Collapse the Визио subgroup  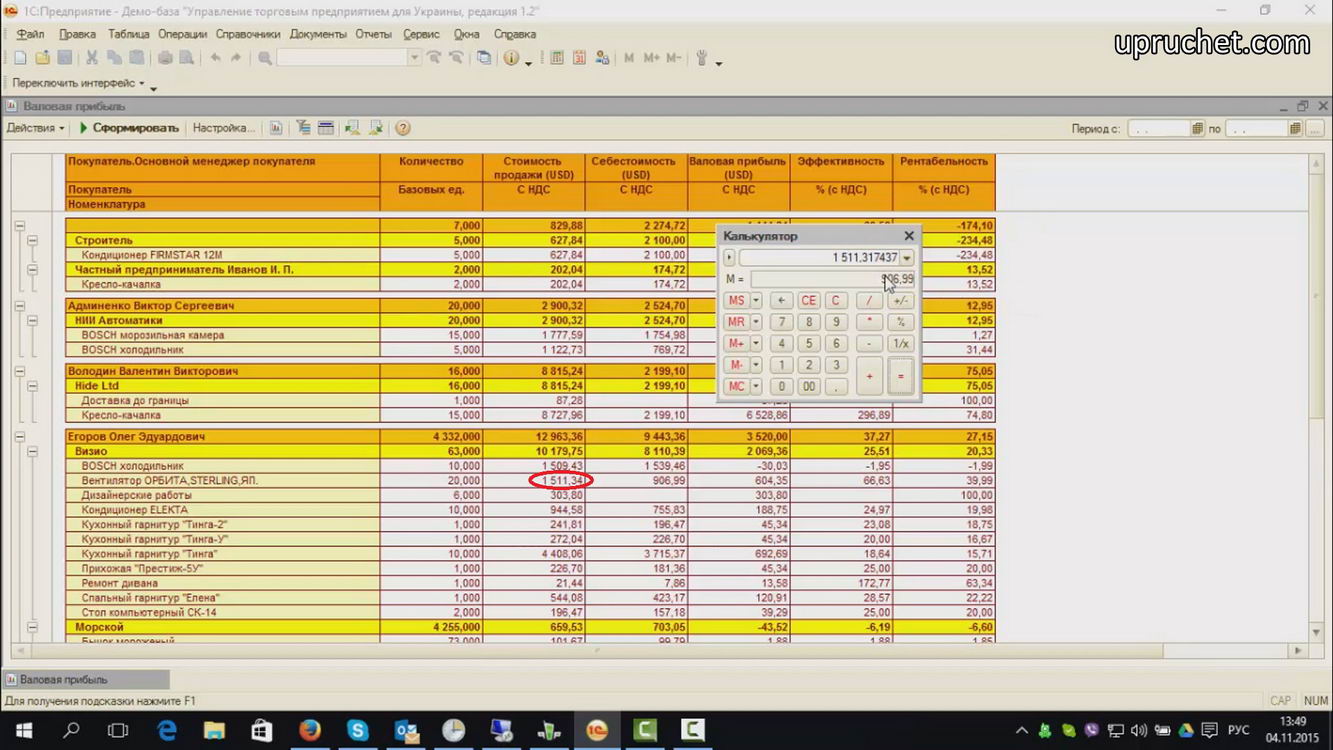pos(32,452)
